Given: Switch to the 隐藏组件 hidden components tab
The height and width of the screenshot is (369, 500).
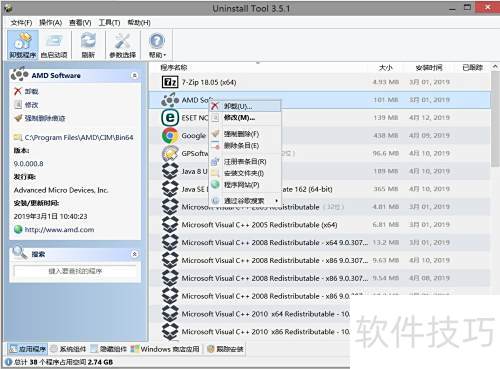Looking at the screenshot, I should pyautogui.click(x=109, y=349).
